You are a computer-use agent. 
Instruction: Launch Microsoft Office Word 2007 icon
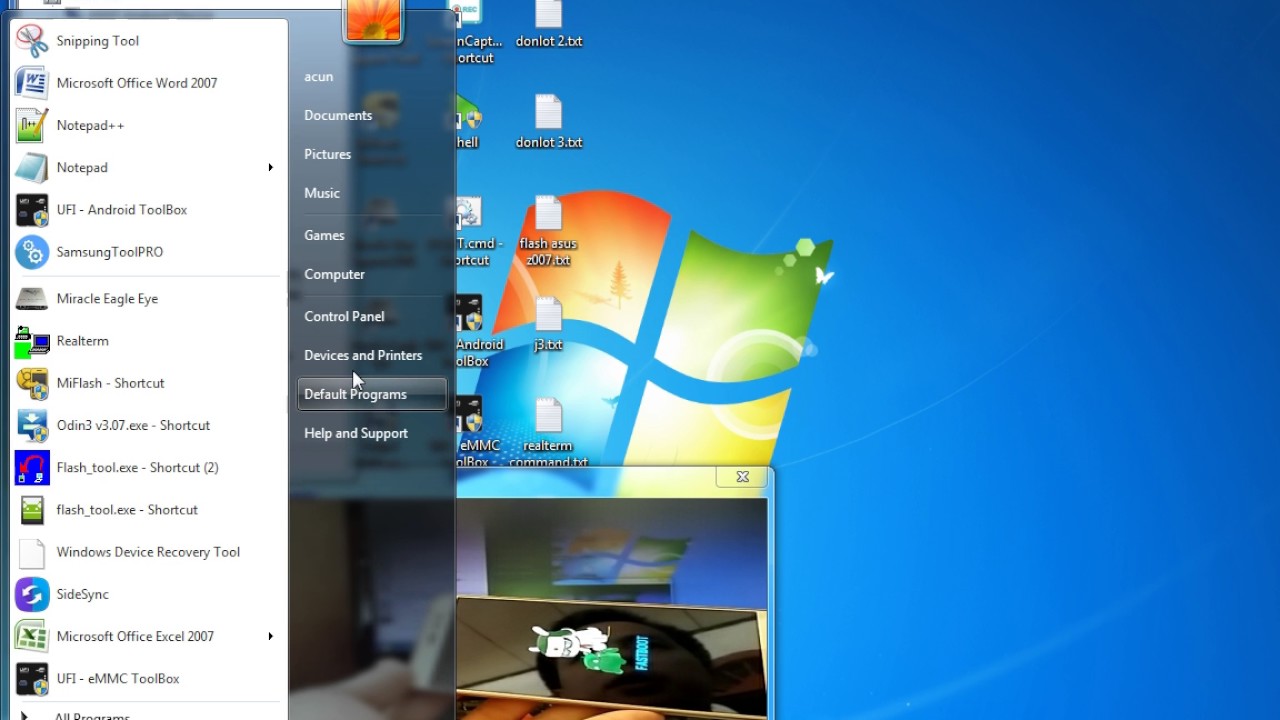pos(32,83)
